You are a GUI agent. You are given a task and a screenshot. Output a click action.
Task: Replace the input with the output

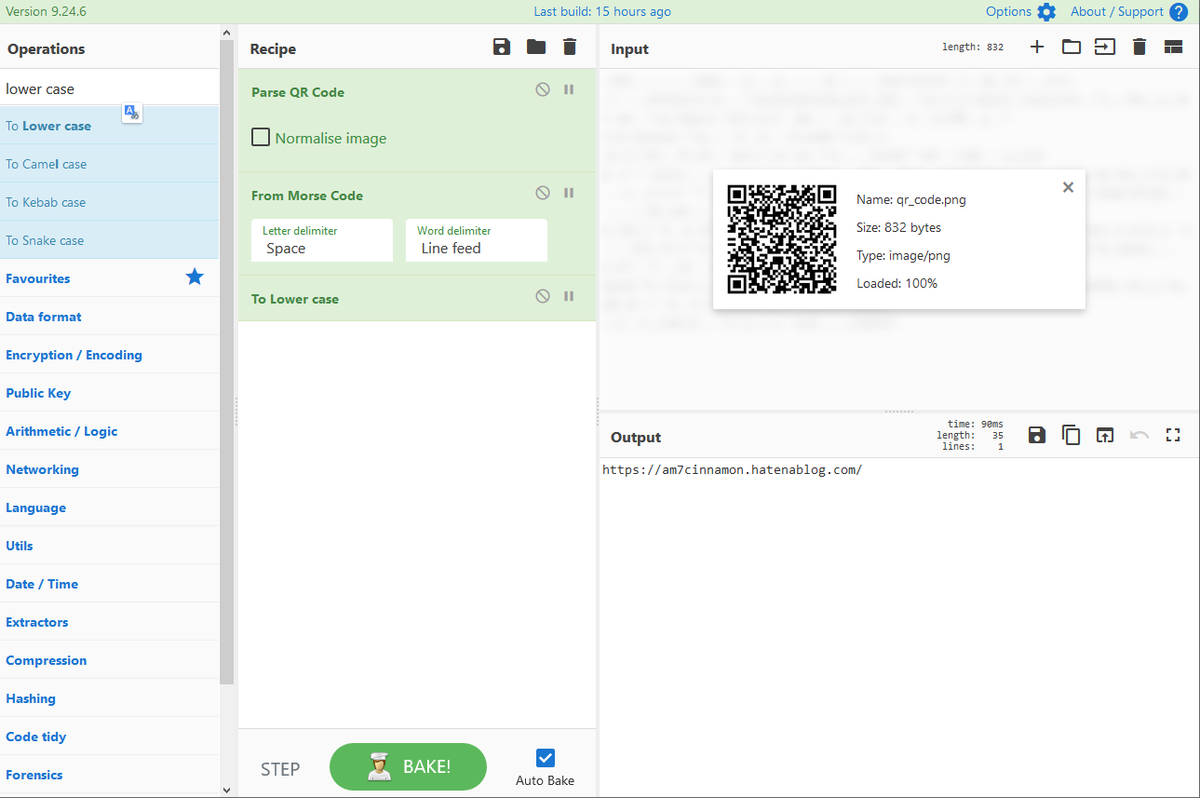1105,435
